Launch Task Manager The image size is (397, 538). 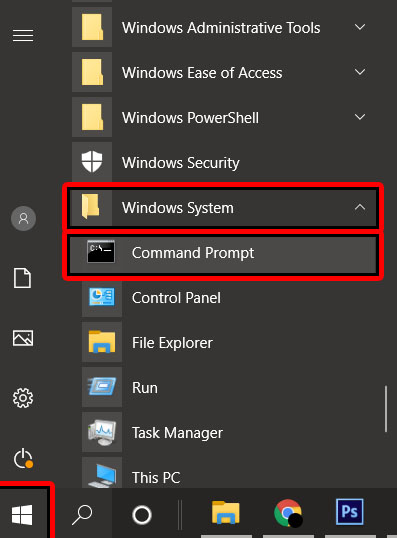coord(223,433)
